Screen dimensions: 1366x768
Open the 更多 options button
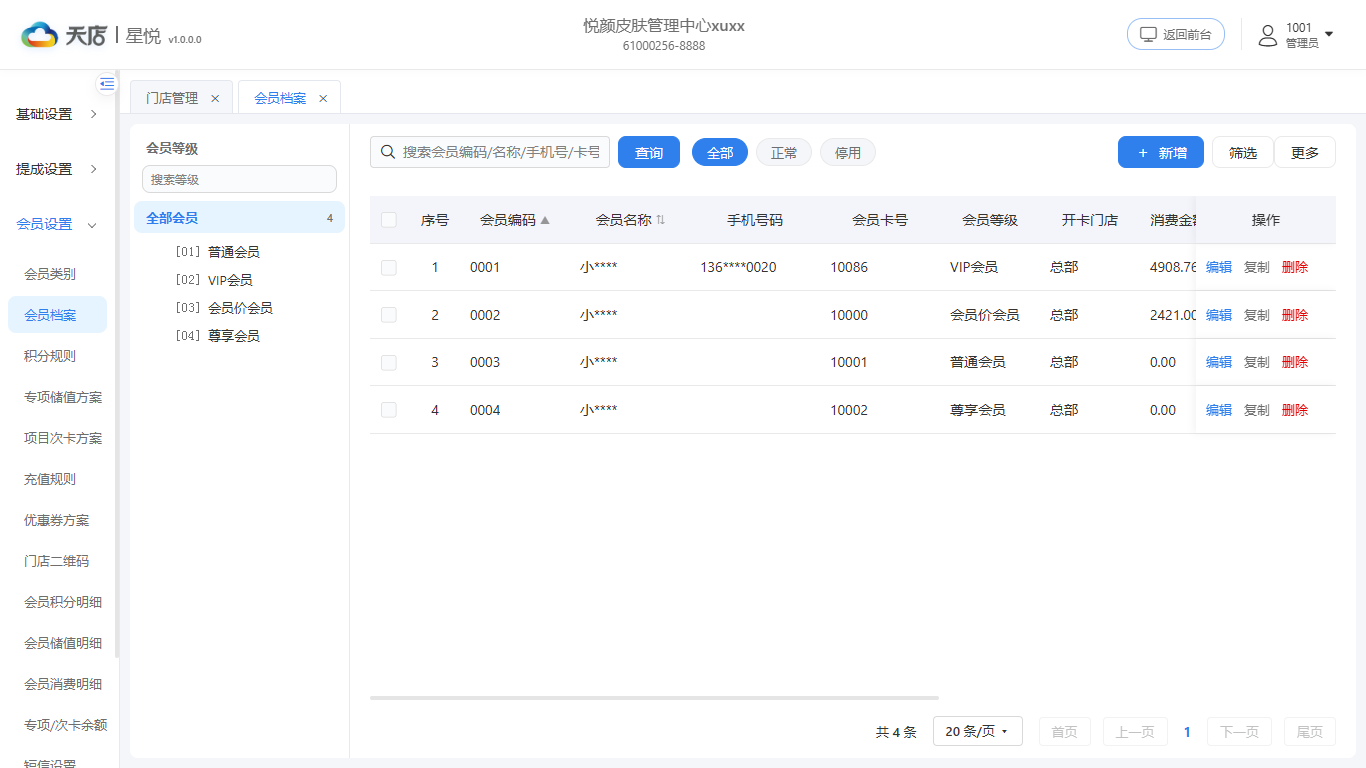[1305, 152]
